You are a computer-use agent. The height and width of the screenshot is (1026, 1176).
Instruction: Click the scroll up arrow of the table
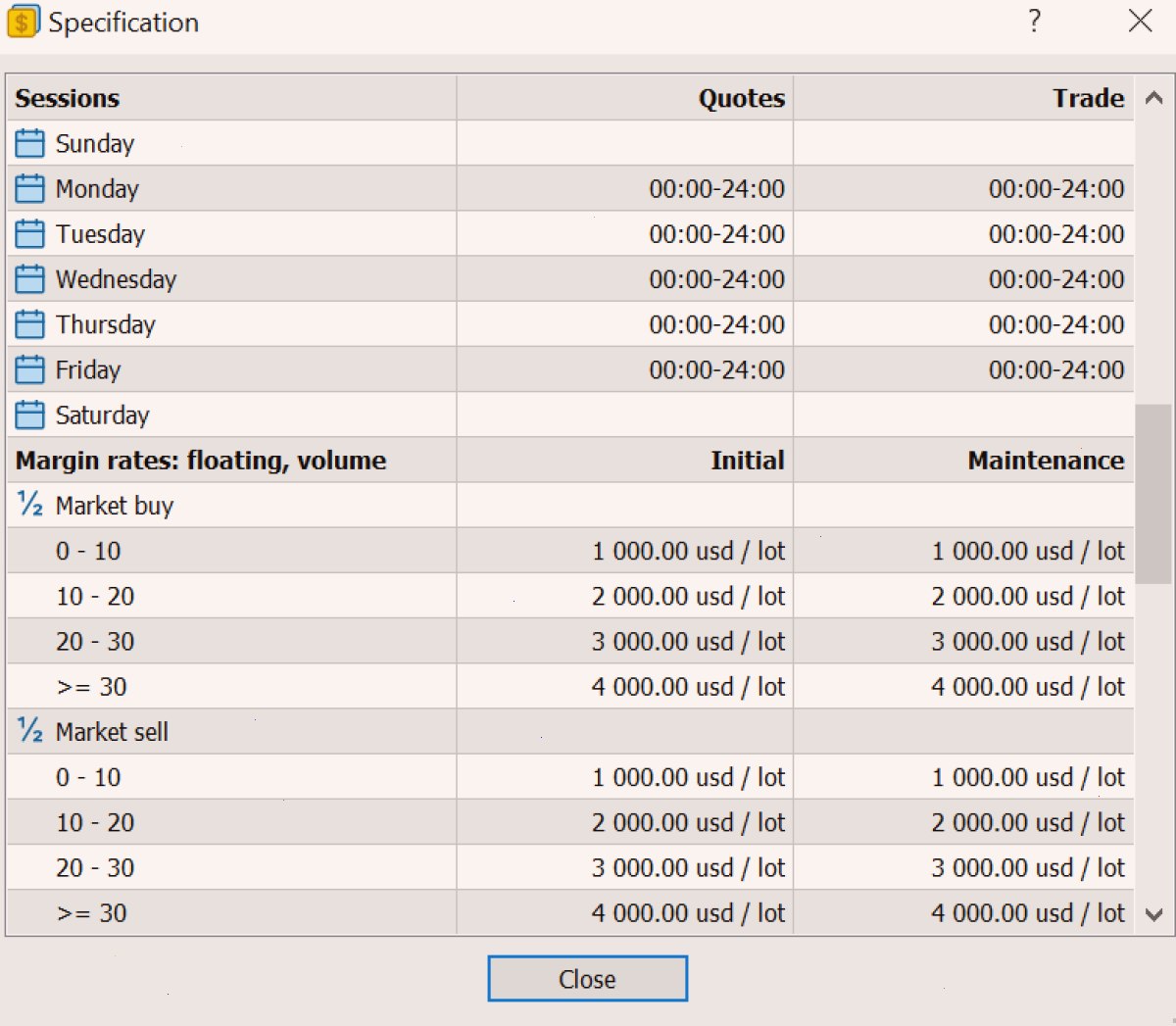coord(1153,98)
